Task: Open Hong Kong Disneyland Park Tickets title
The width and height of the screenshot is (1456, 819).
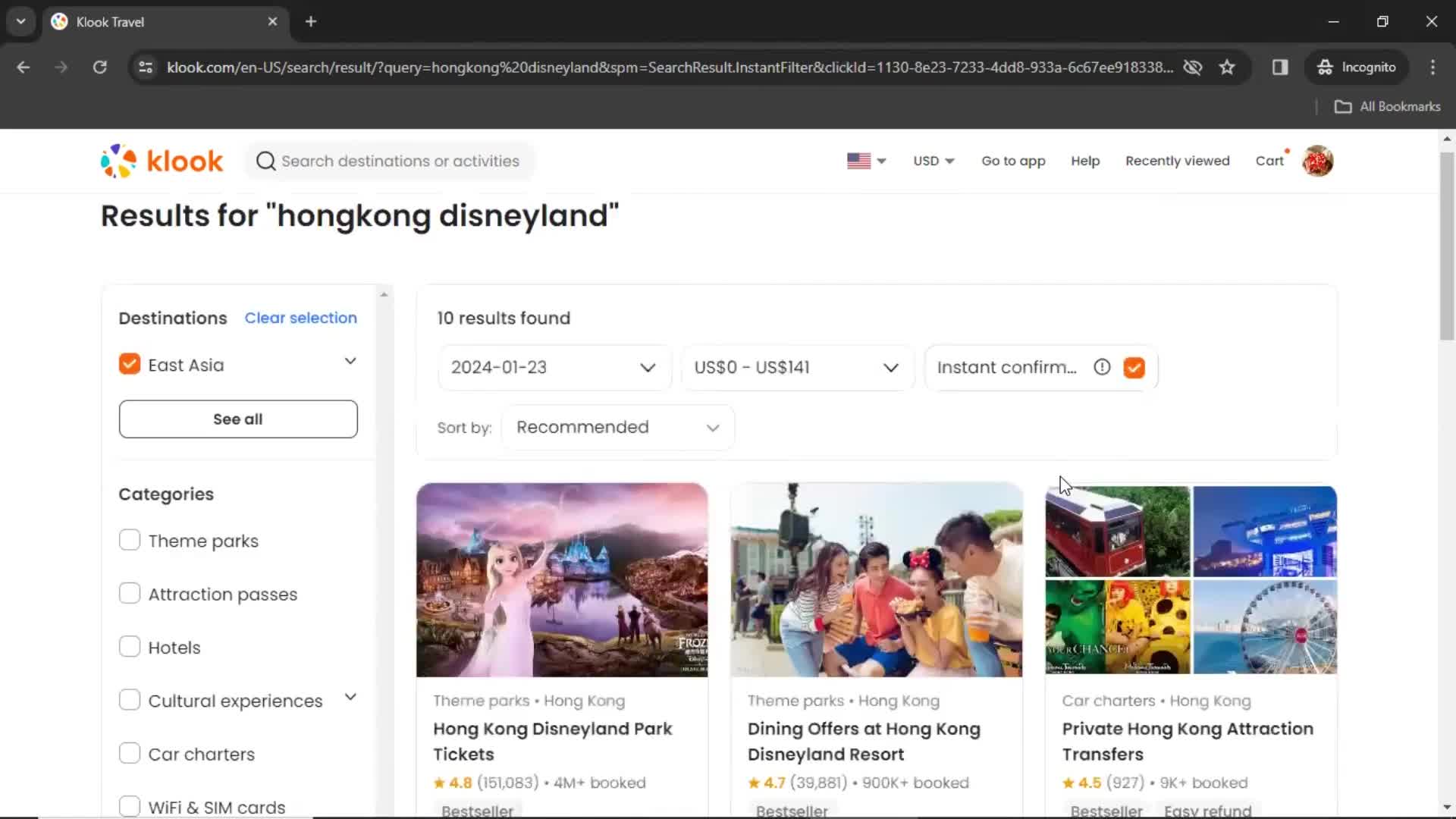Action: point(553,741)
